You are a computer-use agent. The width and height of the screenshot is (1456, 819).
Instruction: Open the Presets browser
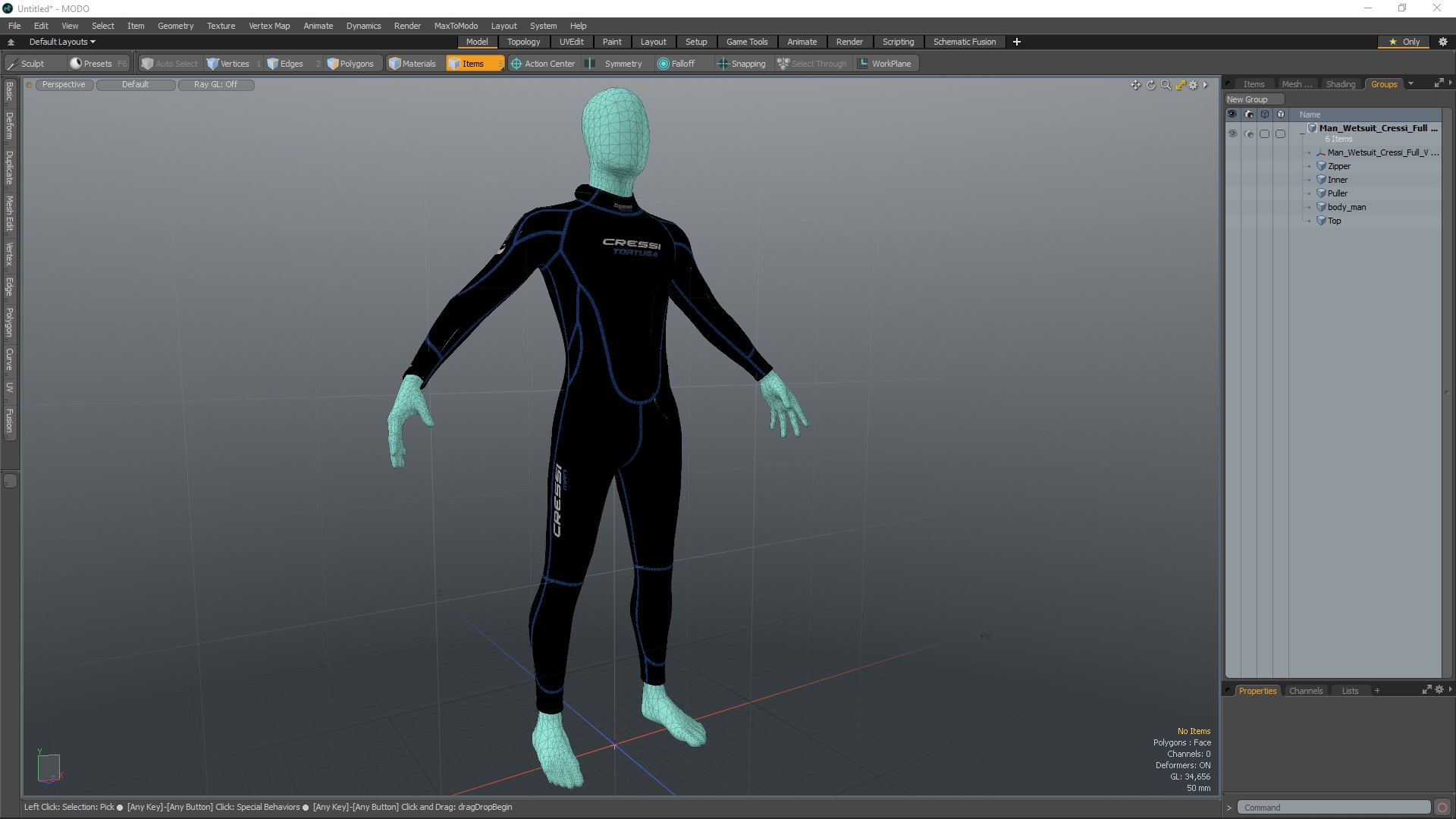(98, 64)
